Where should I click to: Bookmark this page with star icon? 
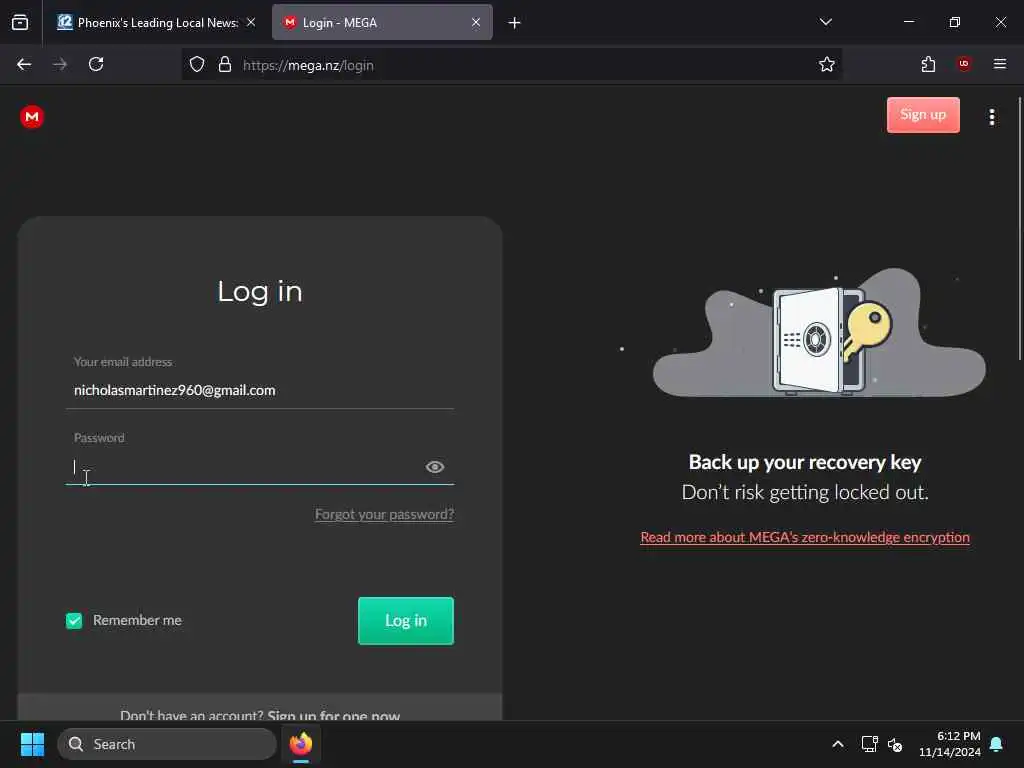826,65
